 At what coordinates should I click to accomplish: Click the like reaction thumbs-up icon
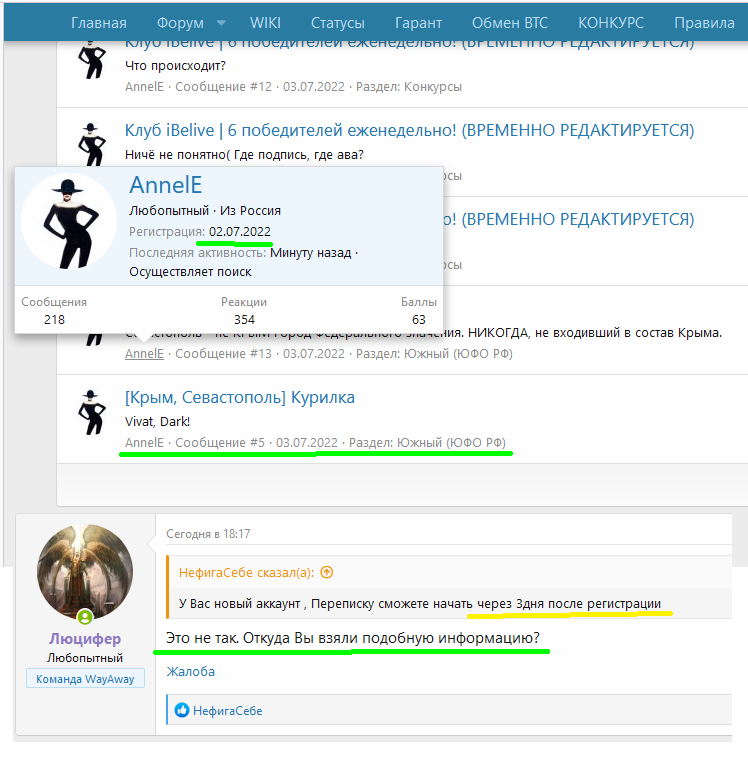pos(182,710)
